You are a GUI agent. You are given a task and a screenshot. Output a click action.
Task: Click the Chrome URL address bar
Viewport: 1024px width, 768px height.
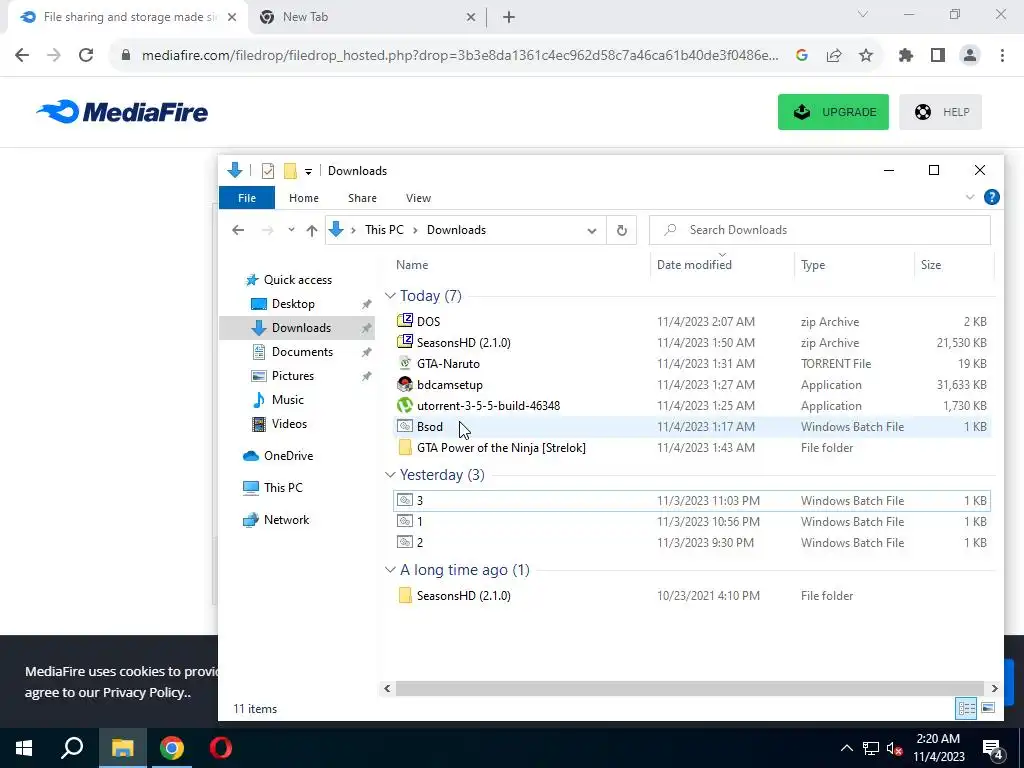[460, 56]
